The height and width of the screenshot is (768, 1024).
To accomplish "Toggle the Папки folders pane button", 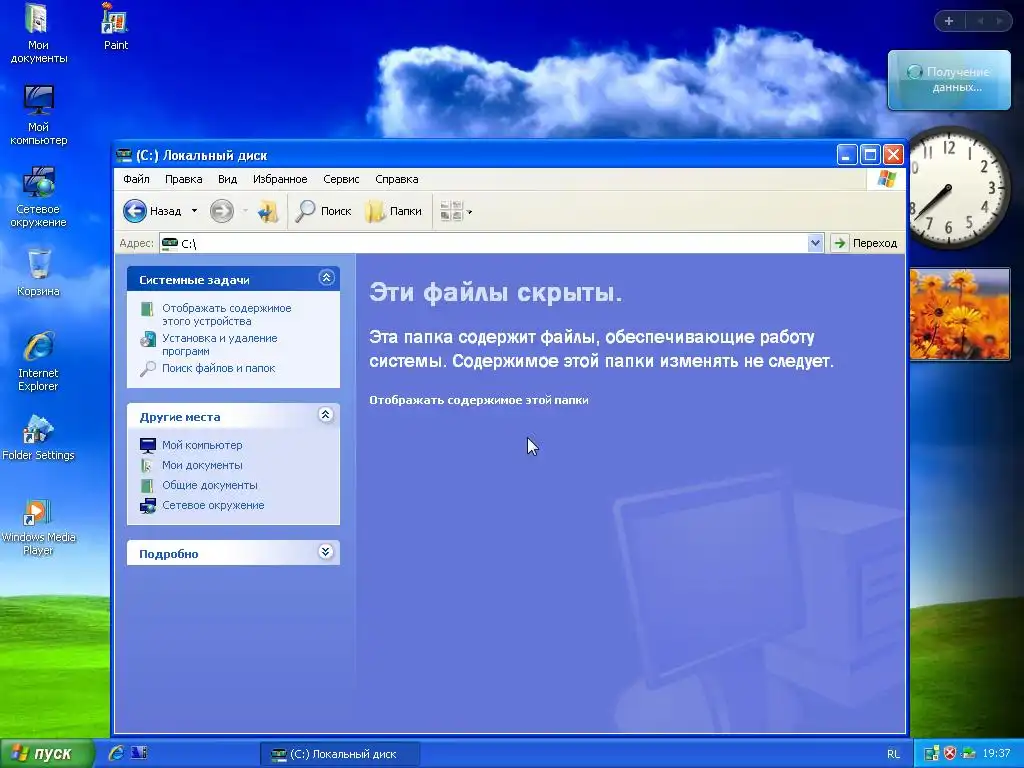I will point(393,211).
